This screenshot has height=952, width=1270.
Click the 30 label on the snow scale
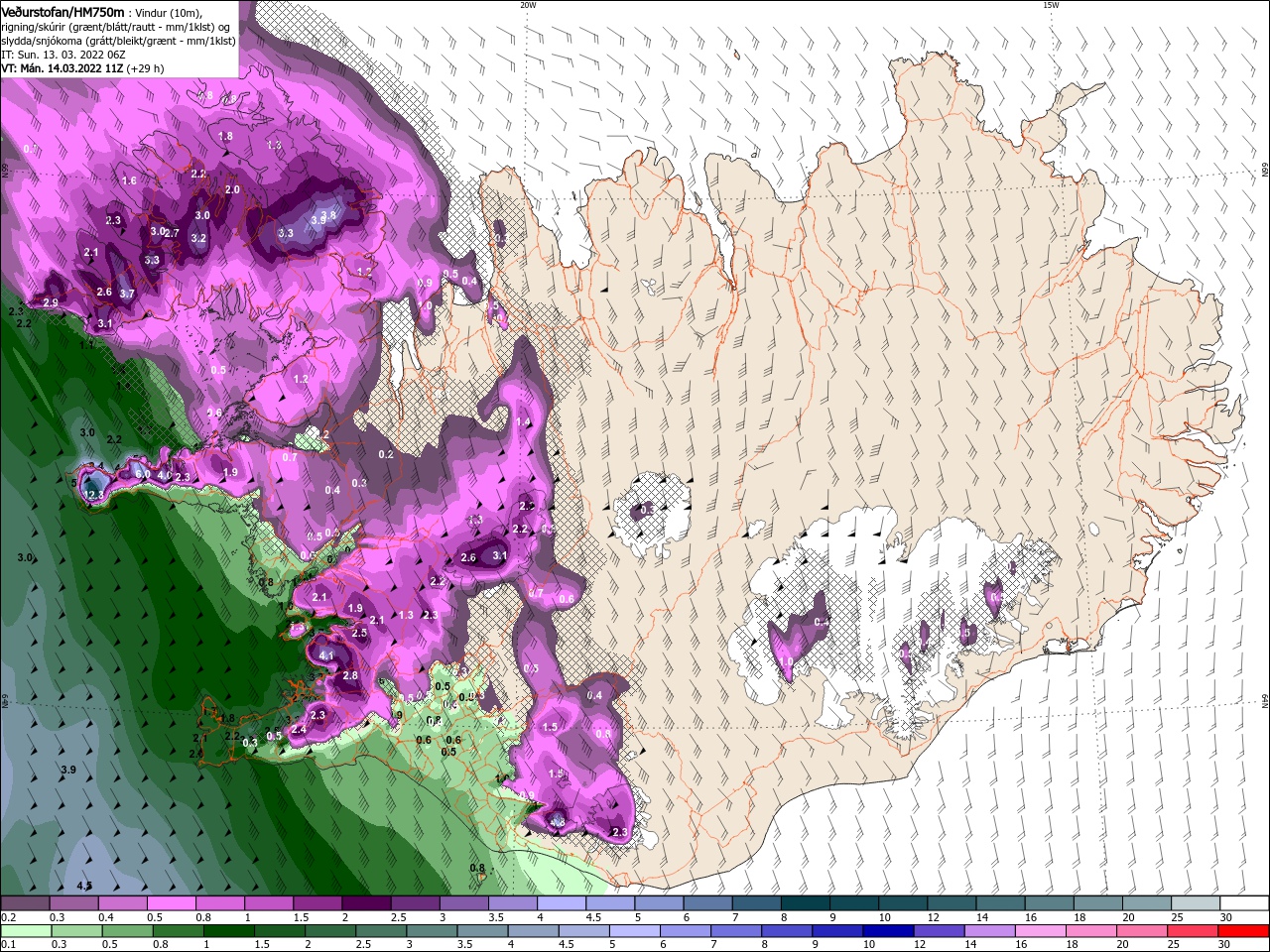1226,917
